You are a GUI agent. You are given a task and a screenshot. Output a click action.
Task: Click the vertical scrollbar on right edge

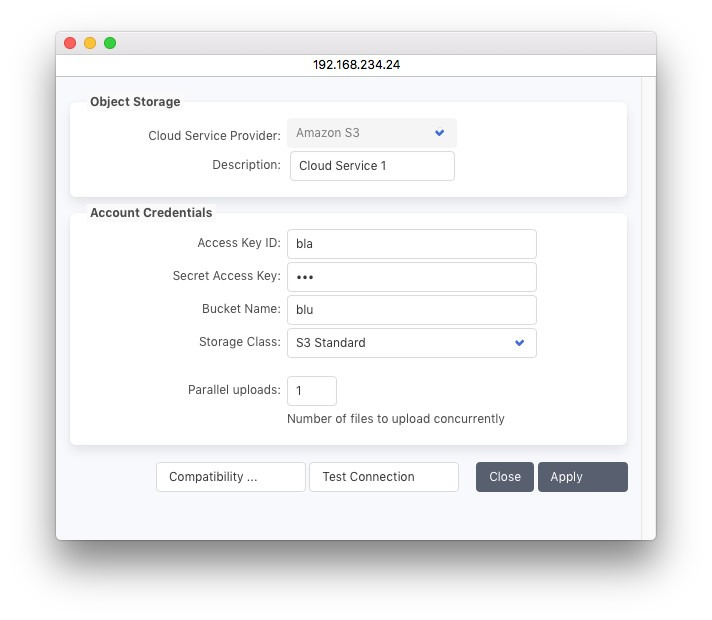click(648, 300)
